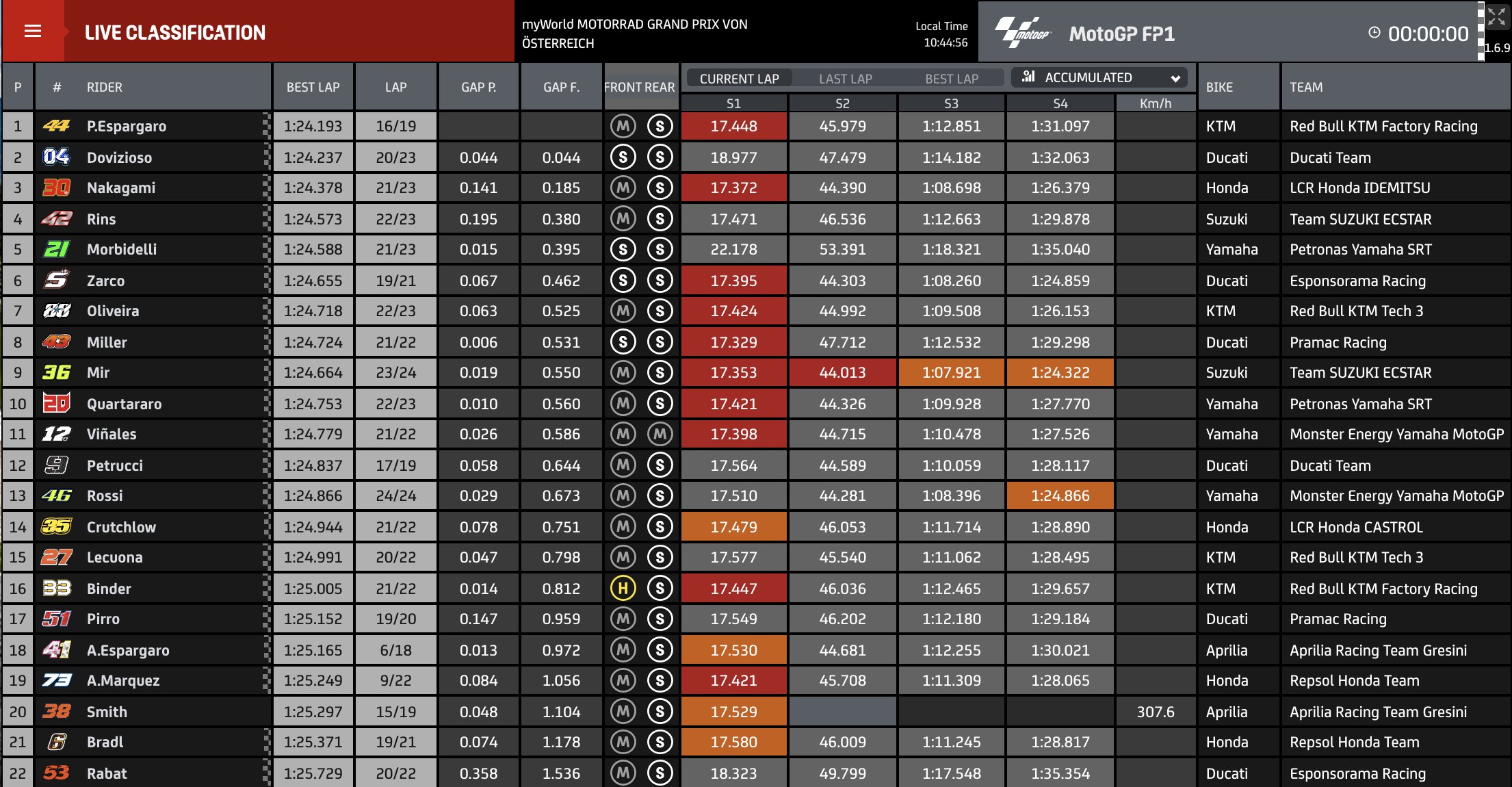Click Nakagami's number 30 badge
Viewport: 1512px width, 787px height.
[57, 188]
